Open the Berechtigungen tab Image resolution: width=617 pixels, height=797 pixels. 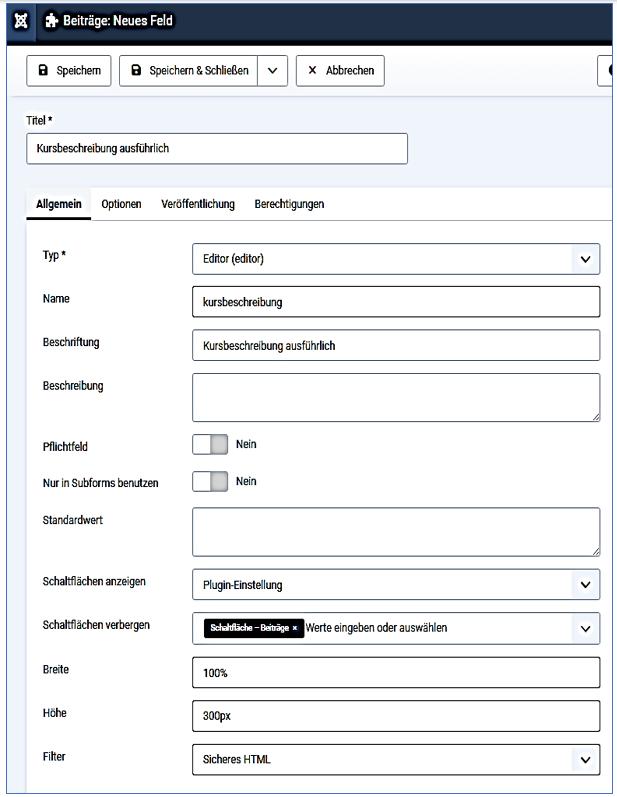tap(289, 204)
